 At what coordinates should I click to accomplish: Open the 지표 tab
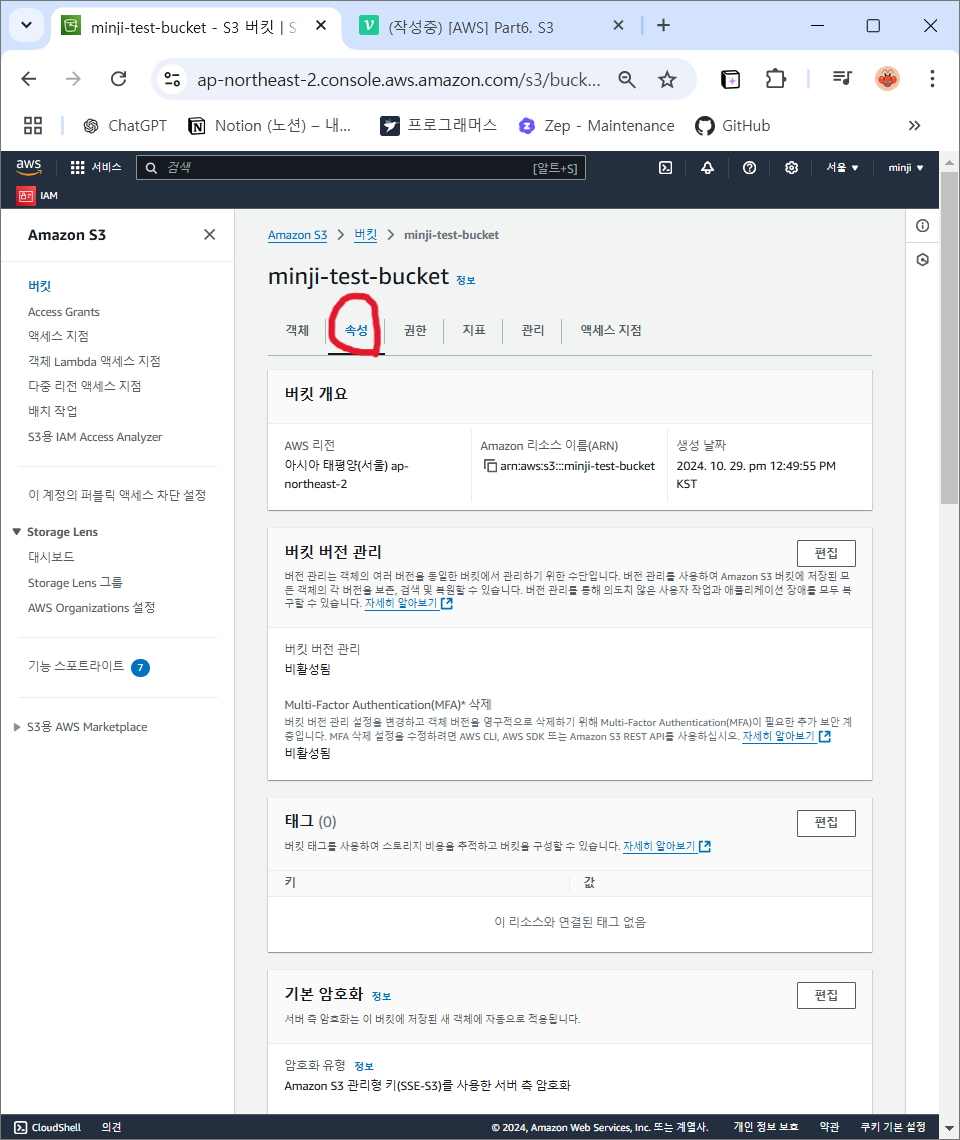(x=473, y=330)
